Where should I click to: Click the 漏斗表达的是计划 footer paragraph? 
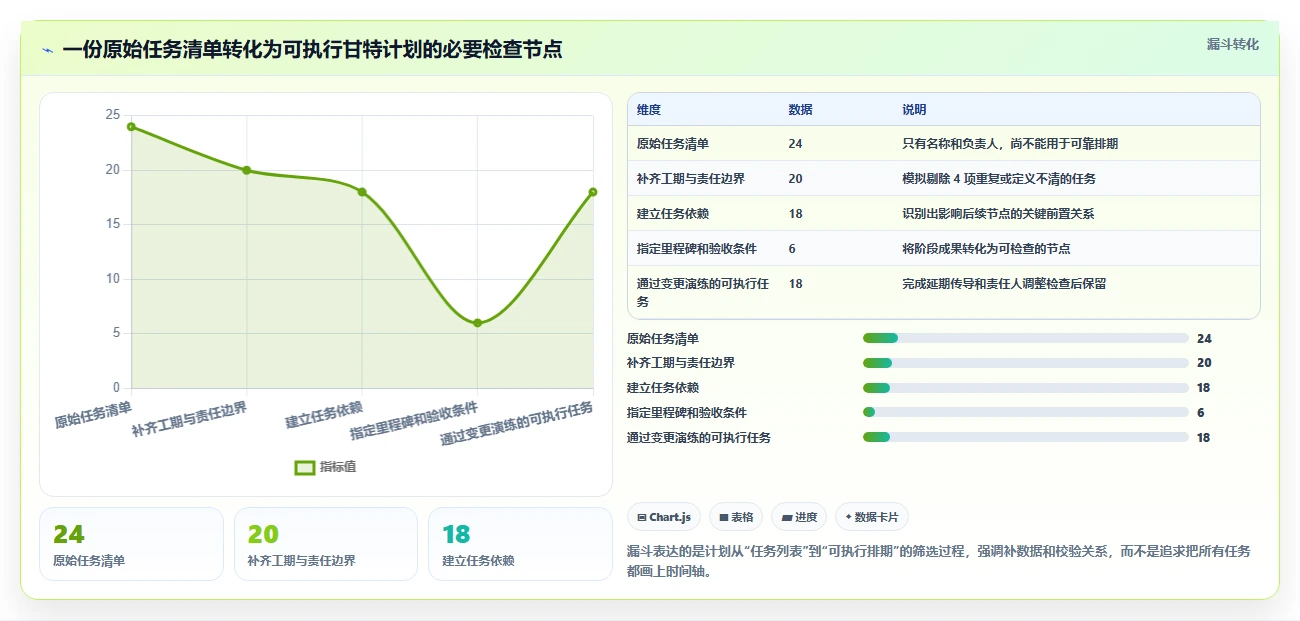pyautogui.click(x=938, y=561)
